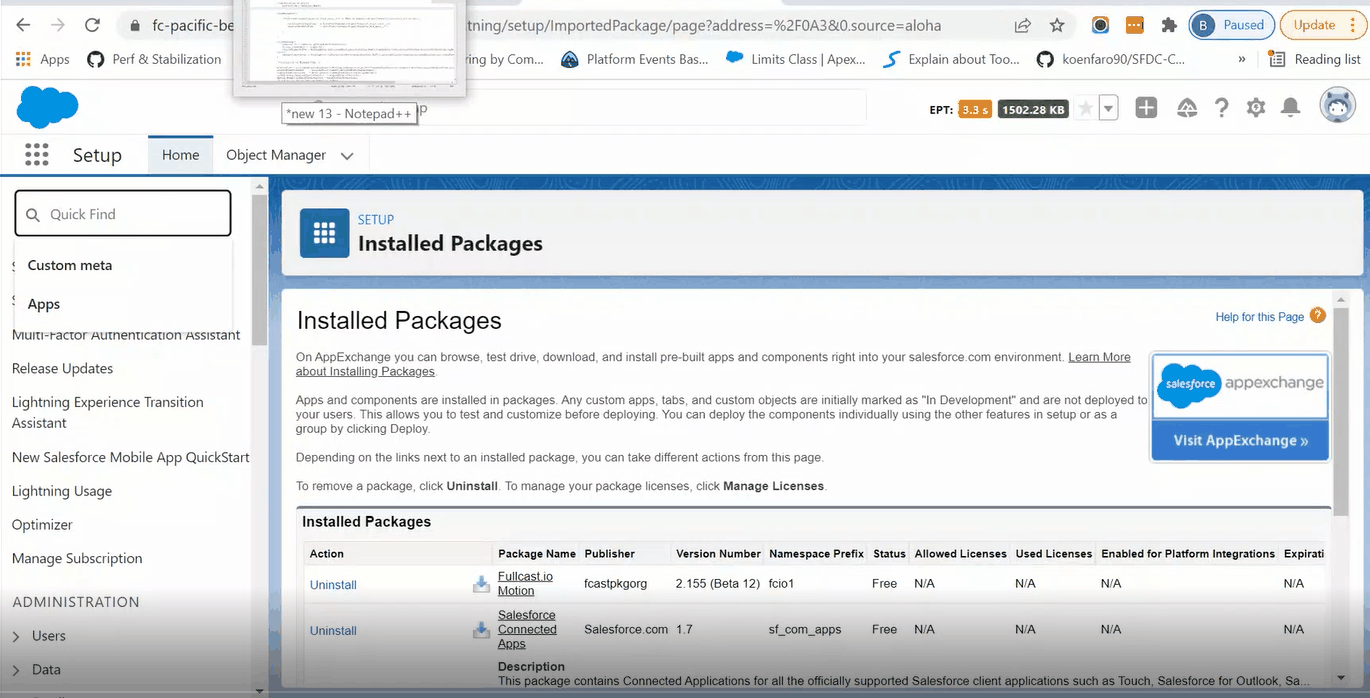Open Explain about Too... bookmark
Image resolution: width=1370 pixels, height=698 pixels.
(x=951, y=59)
